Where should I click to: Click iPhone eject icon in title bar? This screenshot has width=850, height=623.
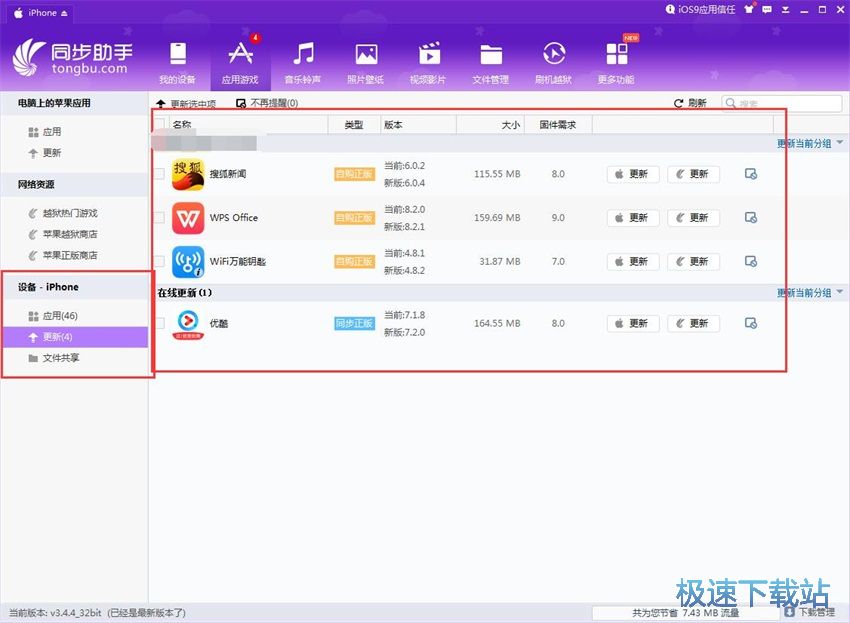click(x=65, y=13)
